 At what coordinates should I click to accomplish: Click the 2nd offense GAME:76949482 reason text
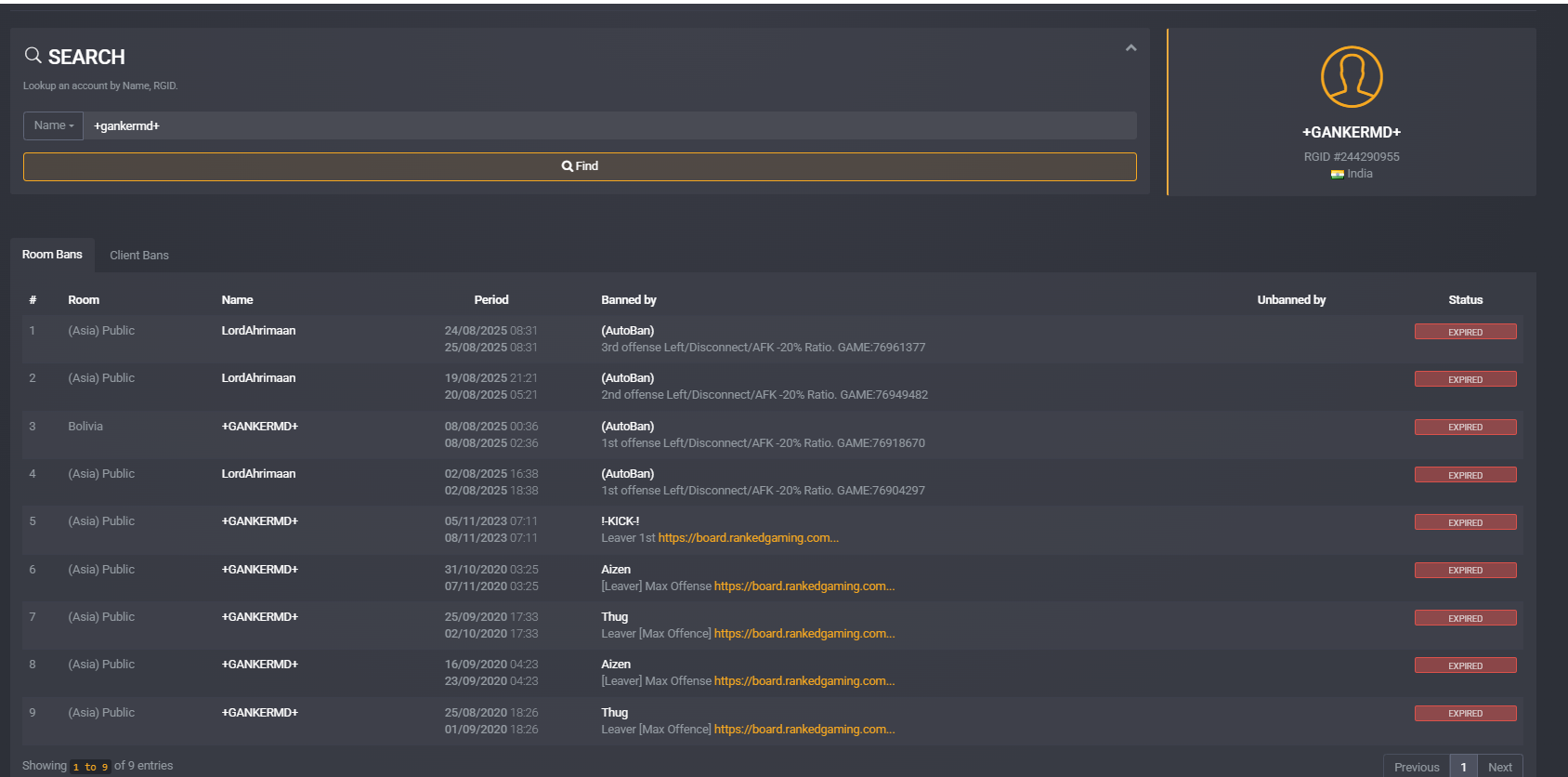click(764, 395)
